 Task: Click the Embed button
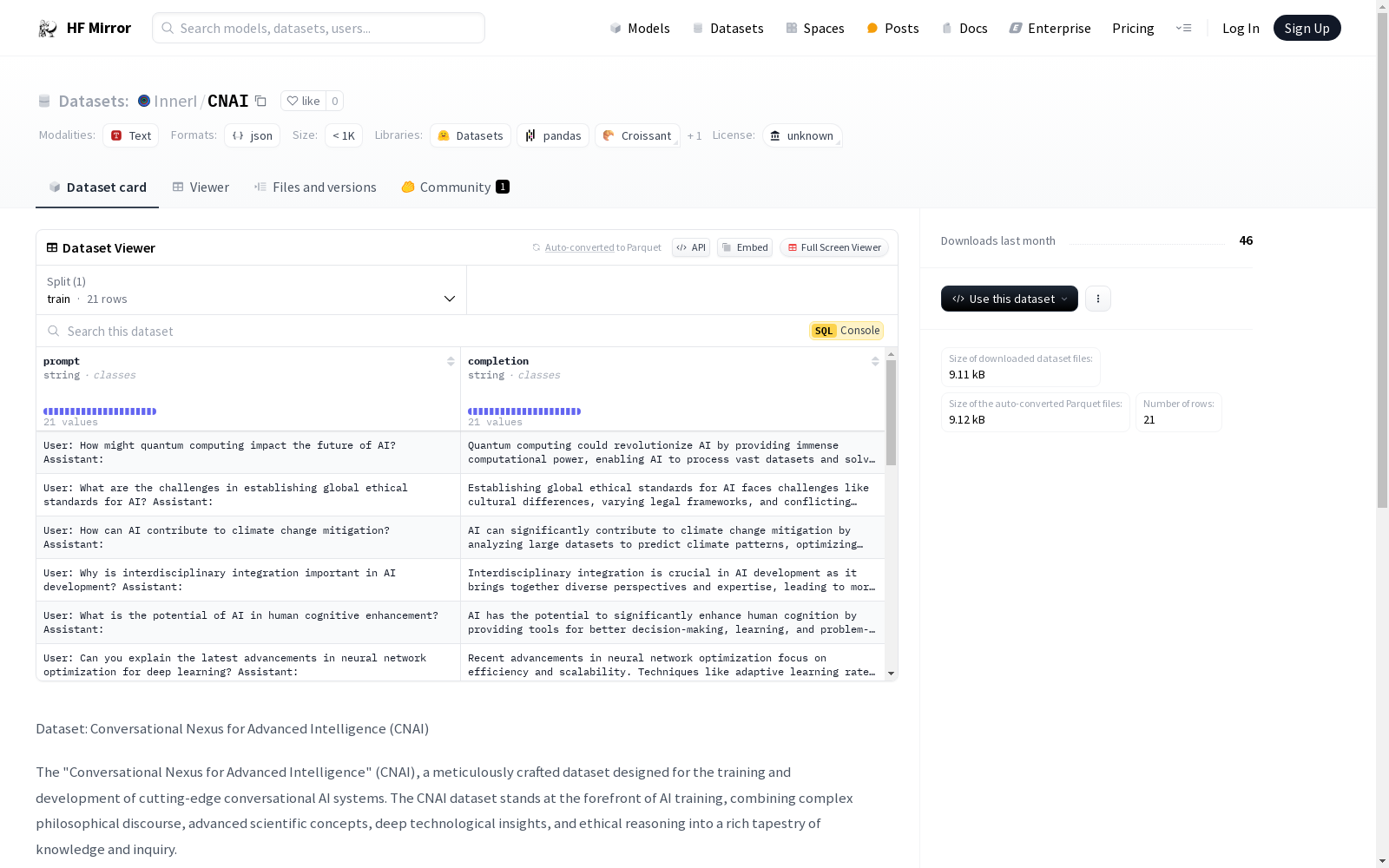tap(745, 247)
